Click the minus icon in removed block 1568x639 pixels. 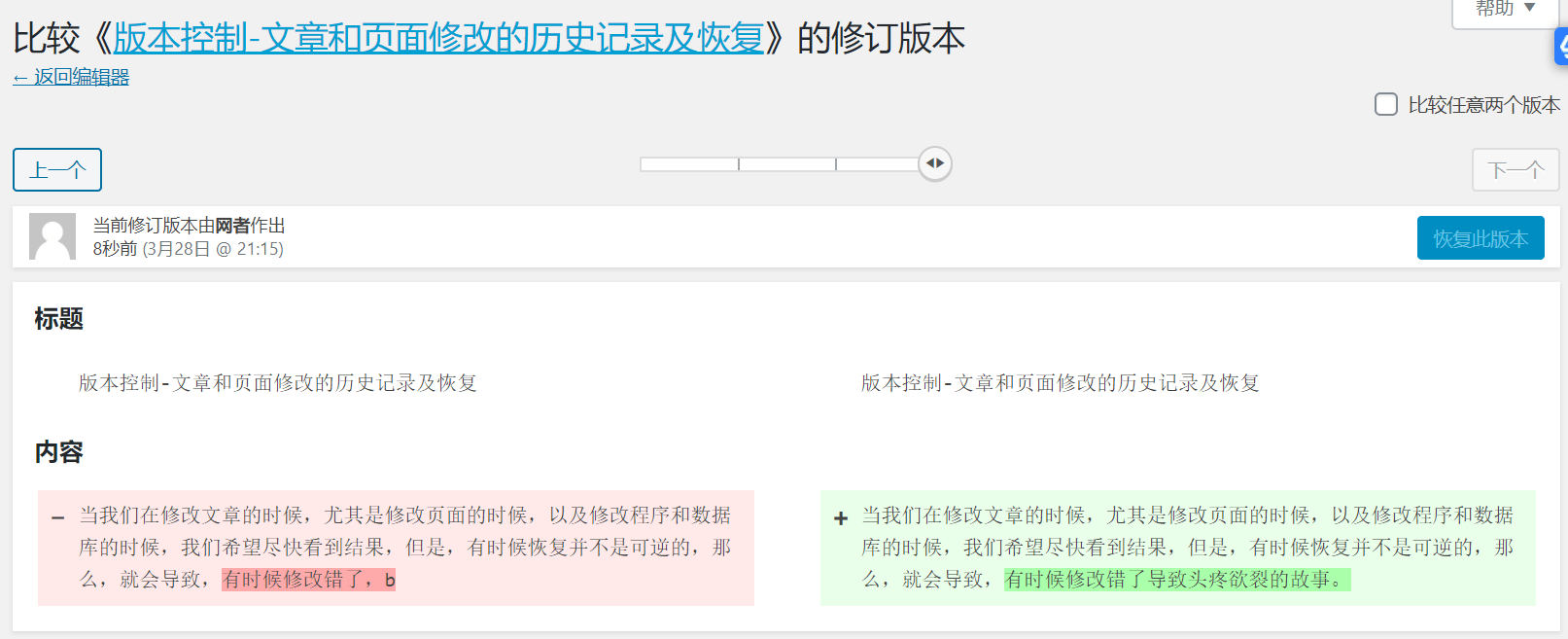coord(58,517)
